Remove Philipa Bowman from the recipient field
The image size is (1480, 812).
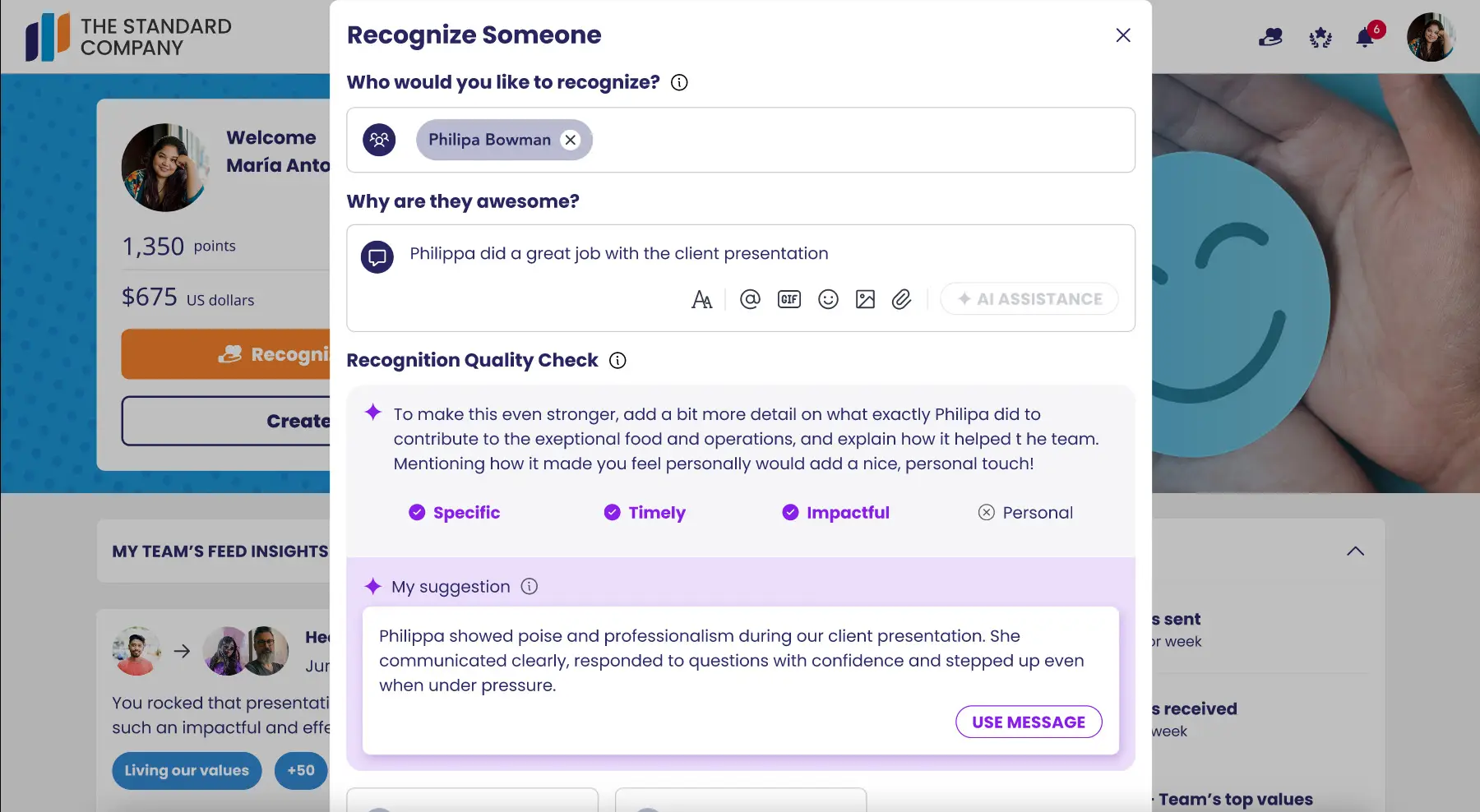(571, 140)
